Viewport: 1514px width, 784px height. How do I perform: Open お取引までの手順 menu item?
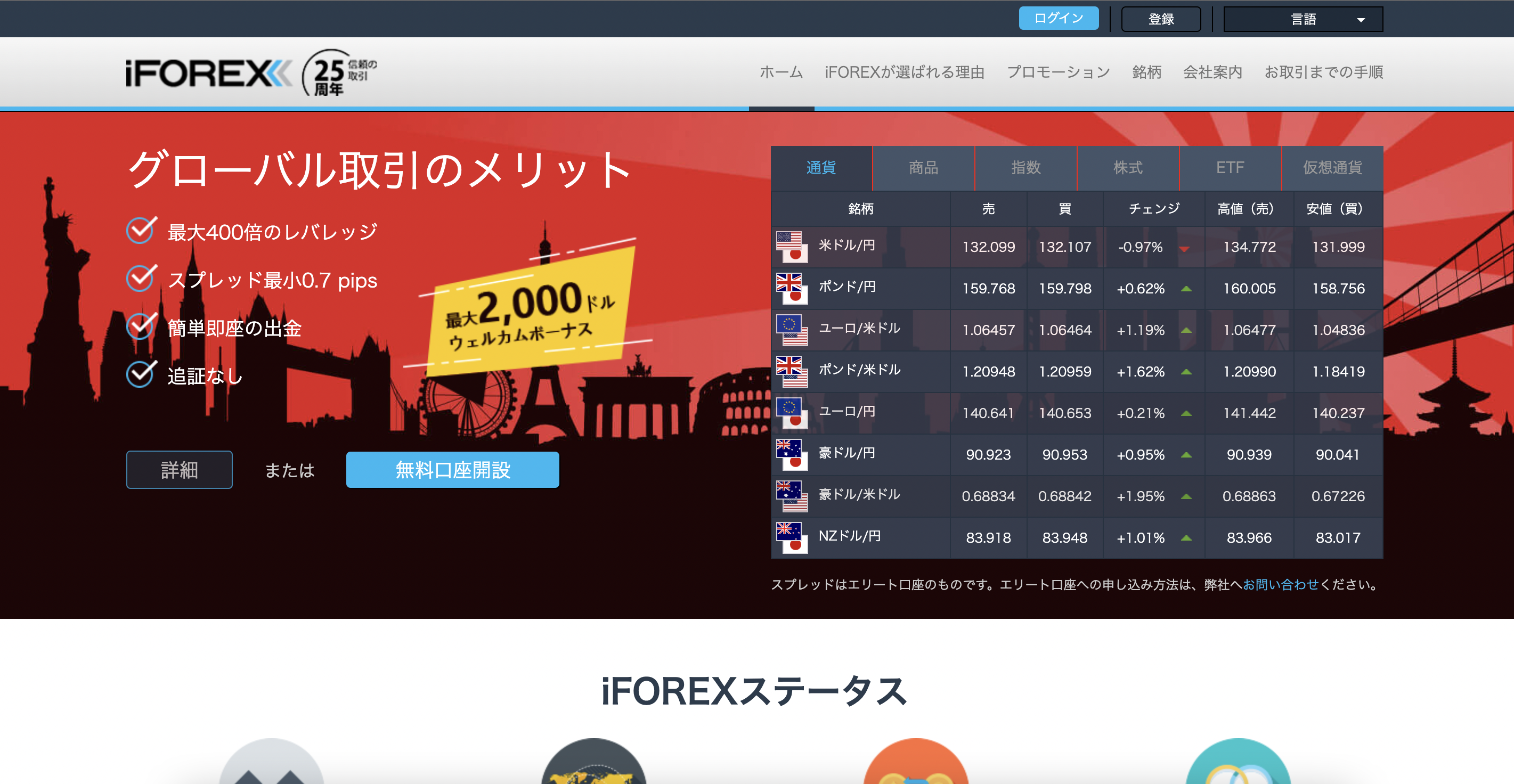tap(1324, 72)
